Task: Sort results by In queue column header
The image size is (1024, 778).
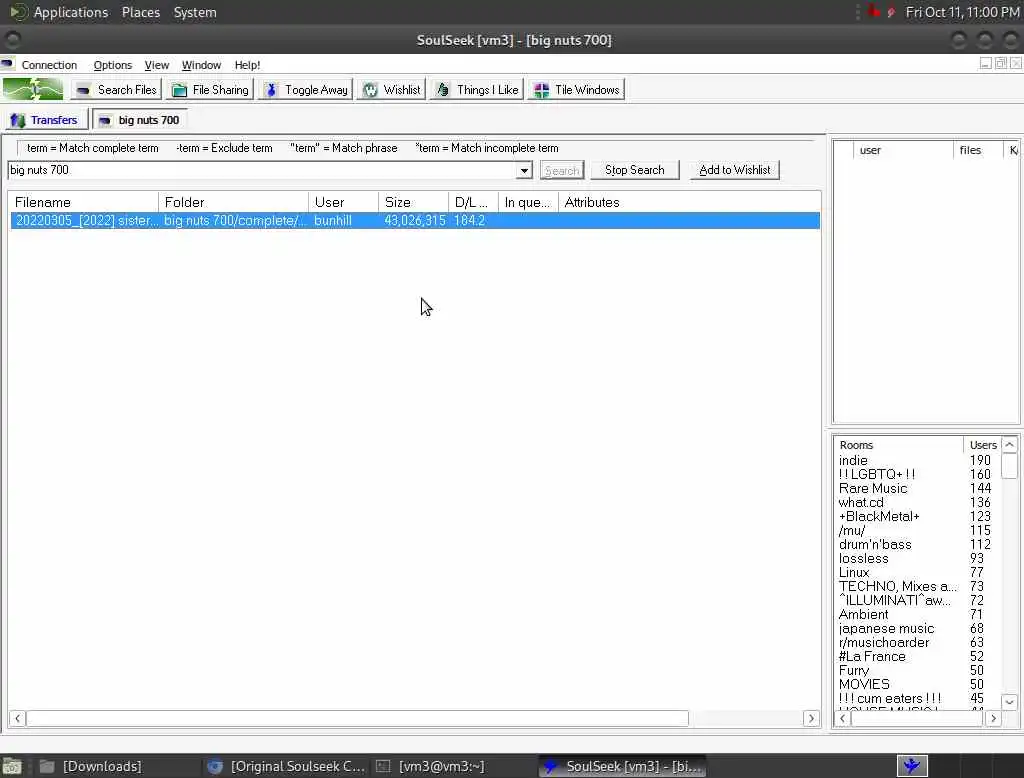Action: click(528, 203)
